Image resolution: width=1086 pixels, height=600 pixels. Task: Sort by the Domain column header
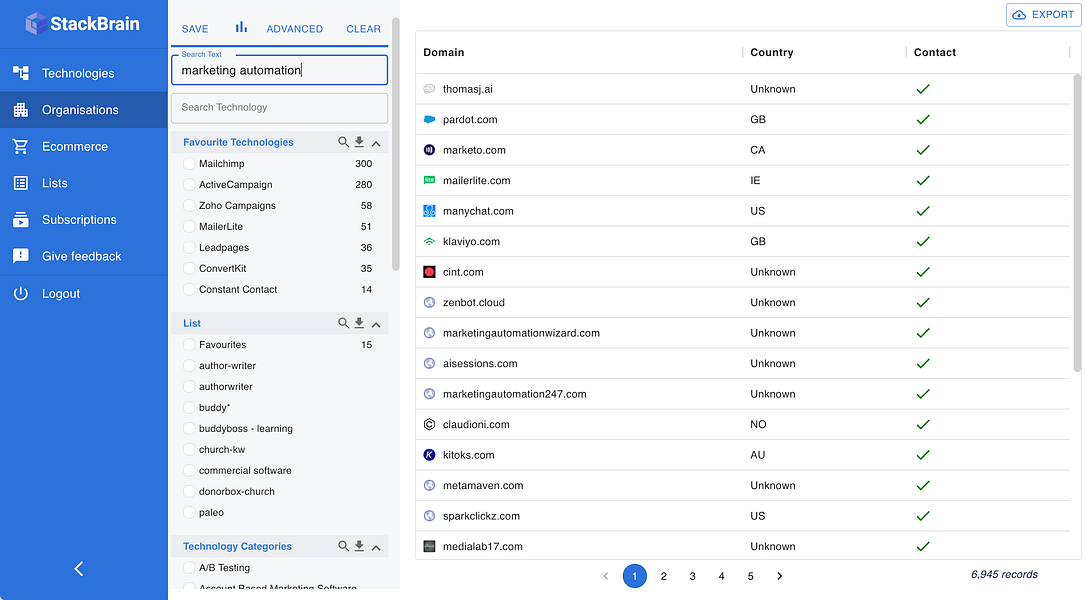click(444, 52)
